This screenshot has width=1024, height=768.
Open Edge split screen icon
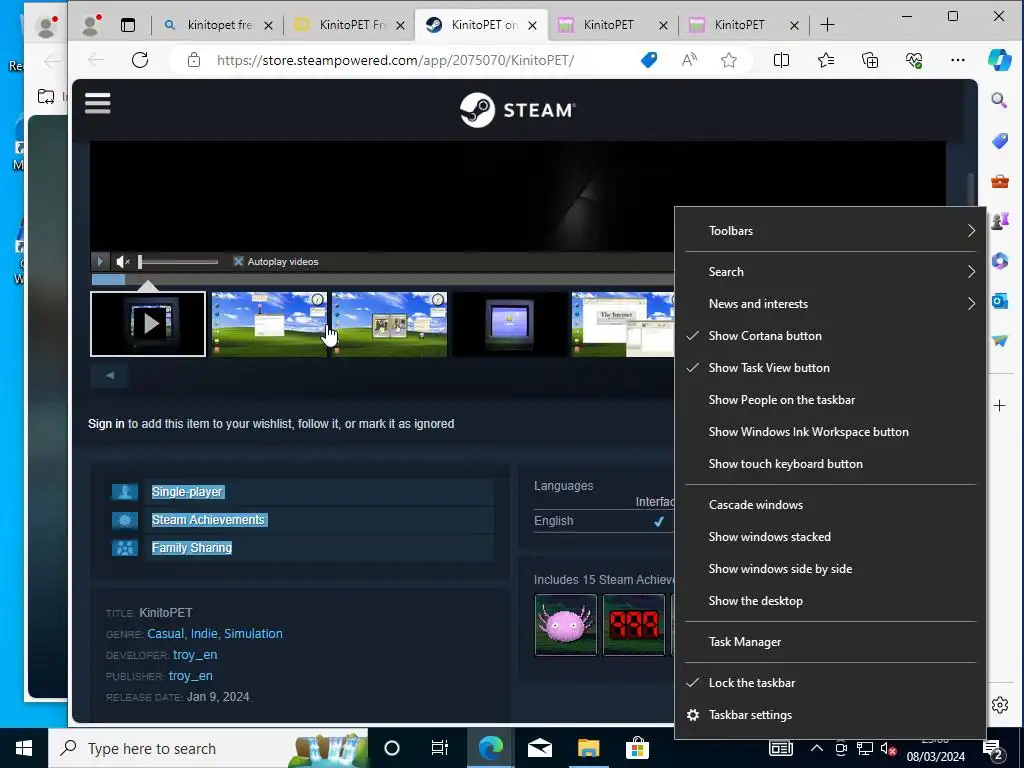[x=781, y=60]
